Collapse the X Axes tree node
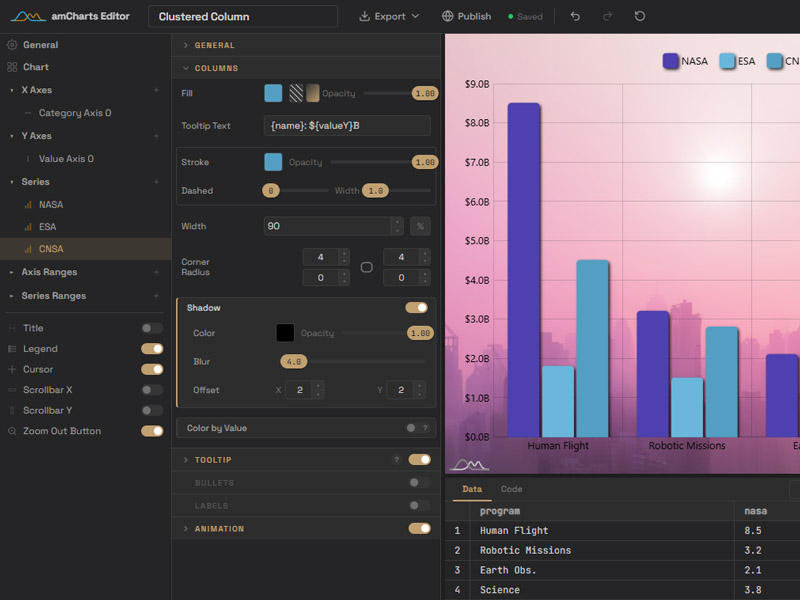 (12, 90)
